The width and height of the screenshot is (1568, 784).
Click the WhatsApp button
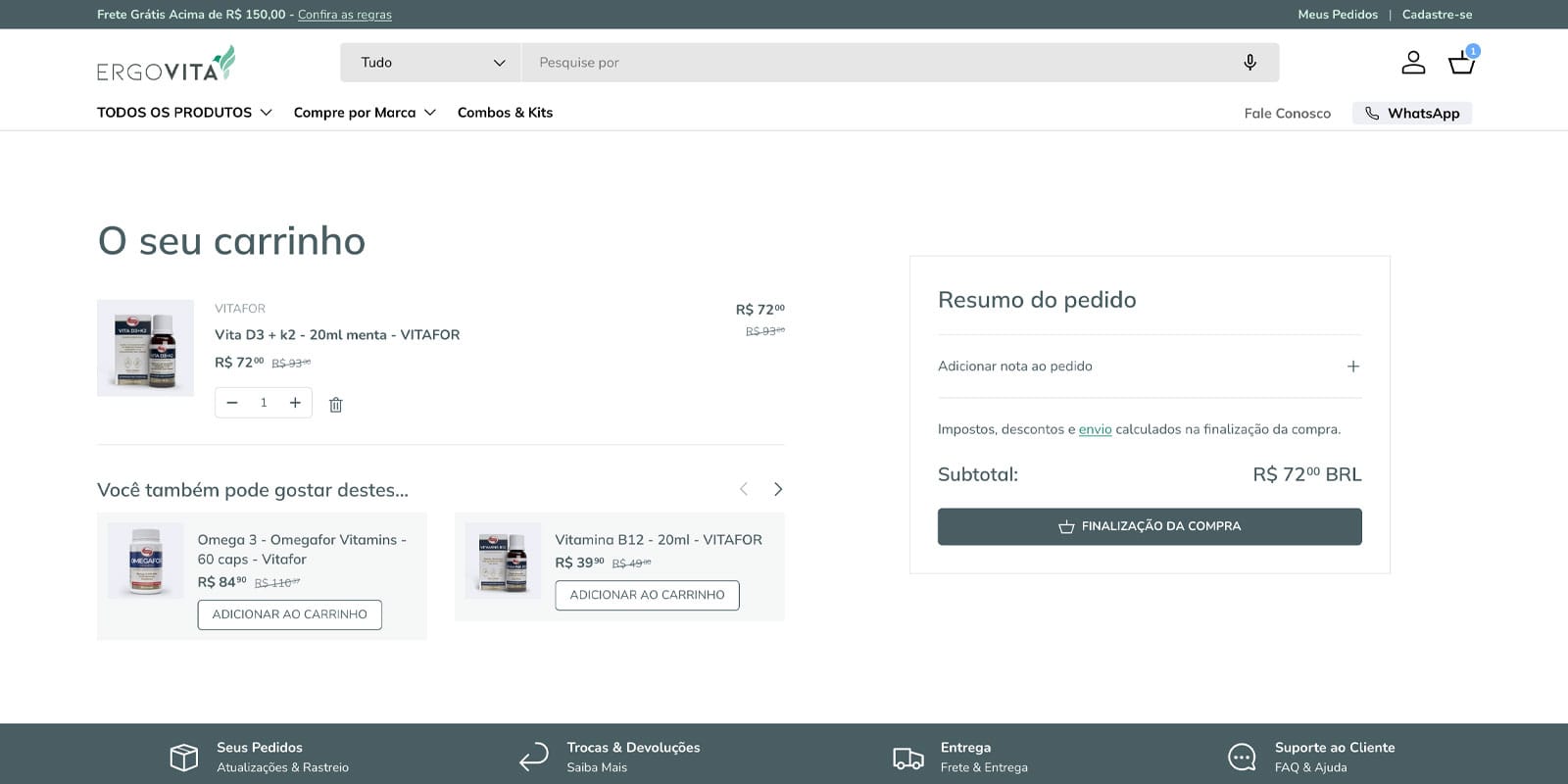(1412, 114)
